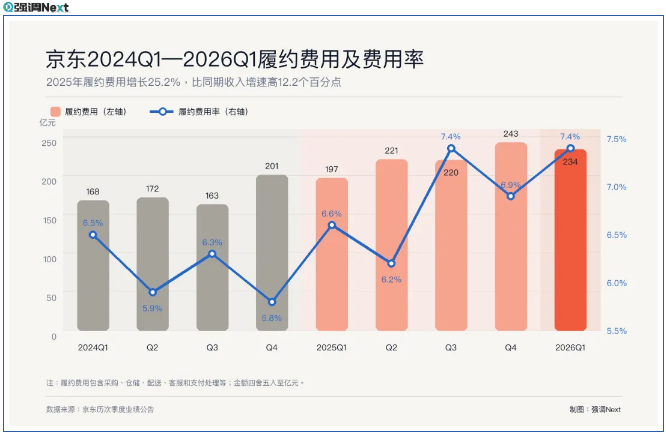This screenshot has width=666, height=433.
Task: Click the 200 left axis value
Action: (49, 181)
